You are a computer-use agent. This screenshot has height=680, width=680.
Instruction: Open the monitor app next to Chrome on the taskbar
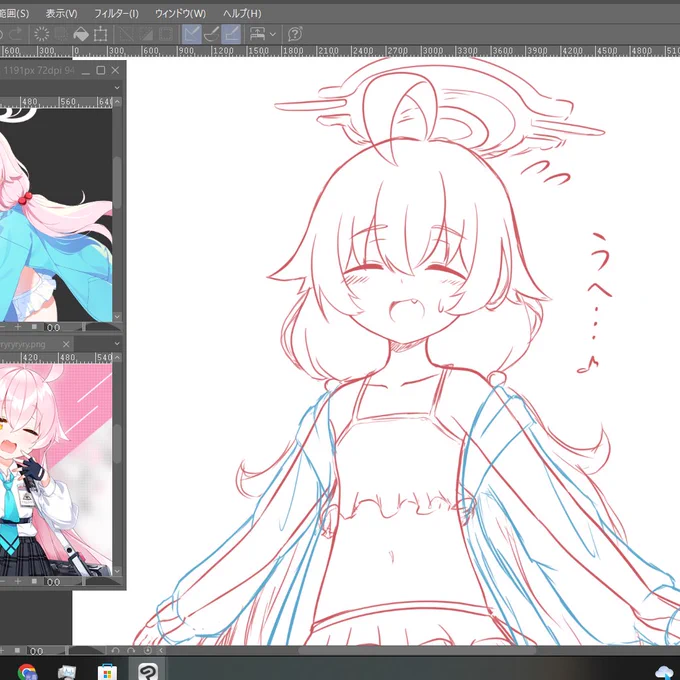[x=67, y=672]
